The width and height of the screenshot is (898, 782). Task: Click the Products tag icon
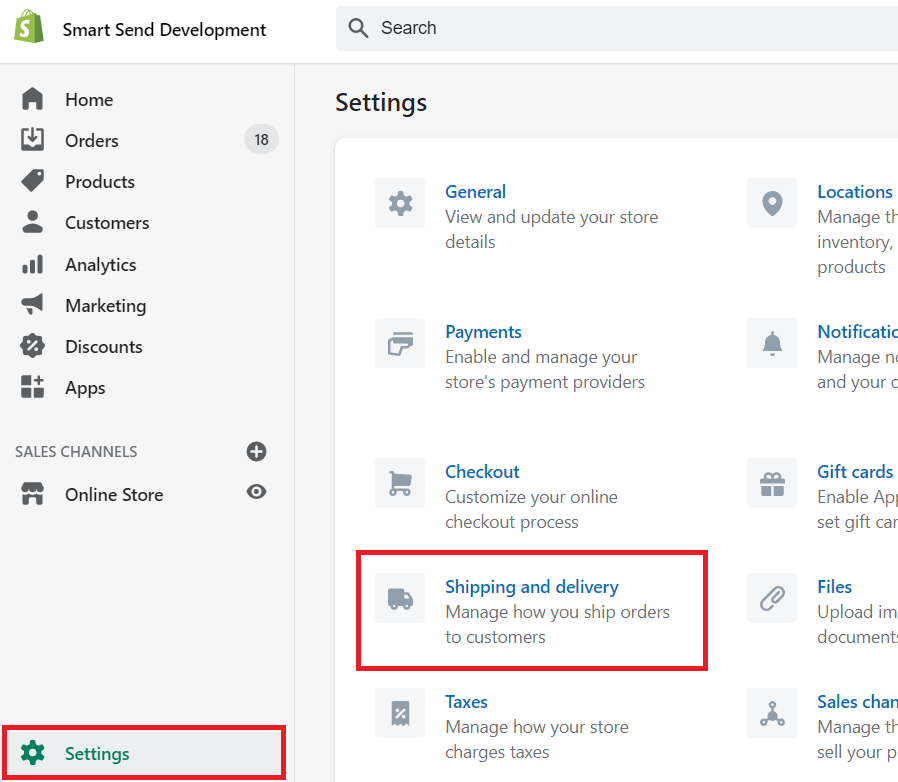tap(30, 181)
